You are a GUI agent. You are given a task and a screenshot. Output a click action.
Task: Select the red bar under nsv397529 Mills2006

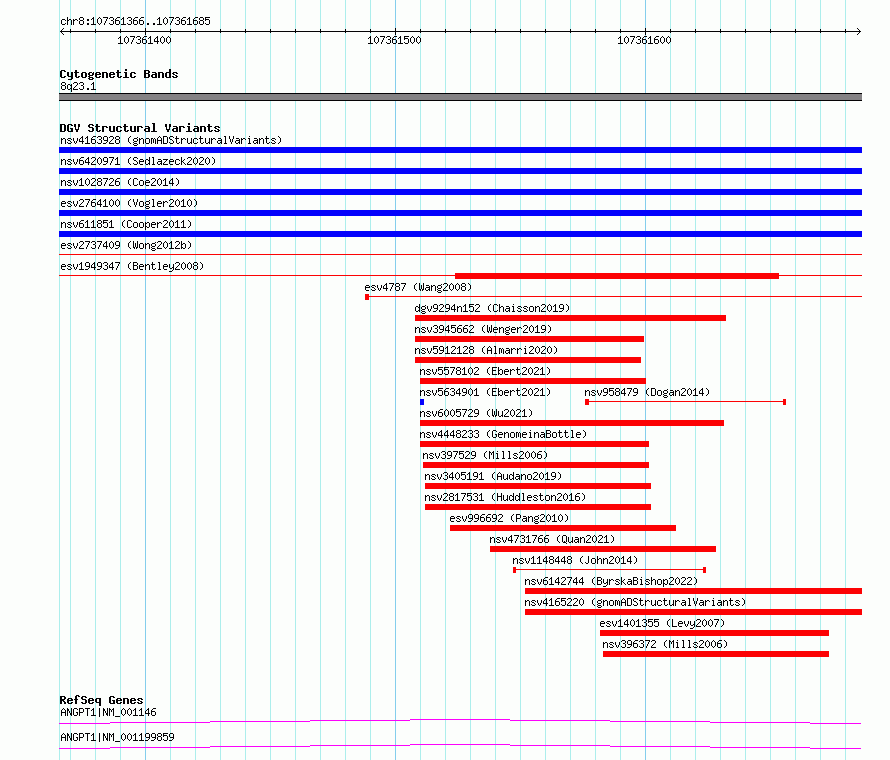[x=536, y=465]
